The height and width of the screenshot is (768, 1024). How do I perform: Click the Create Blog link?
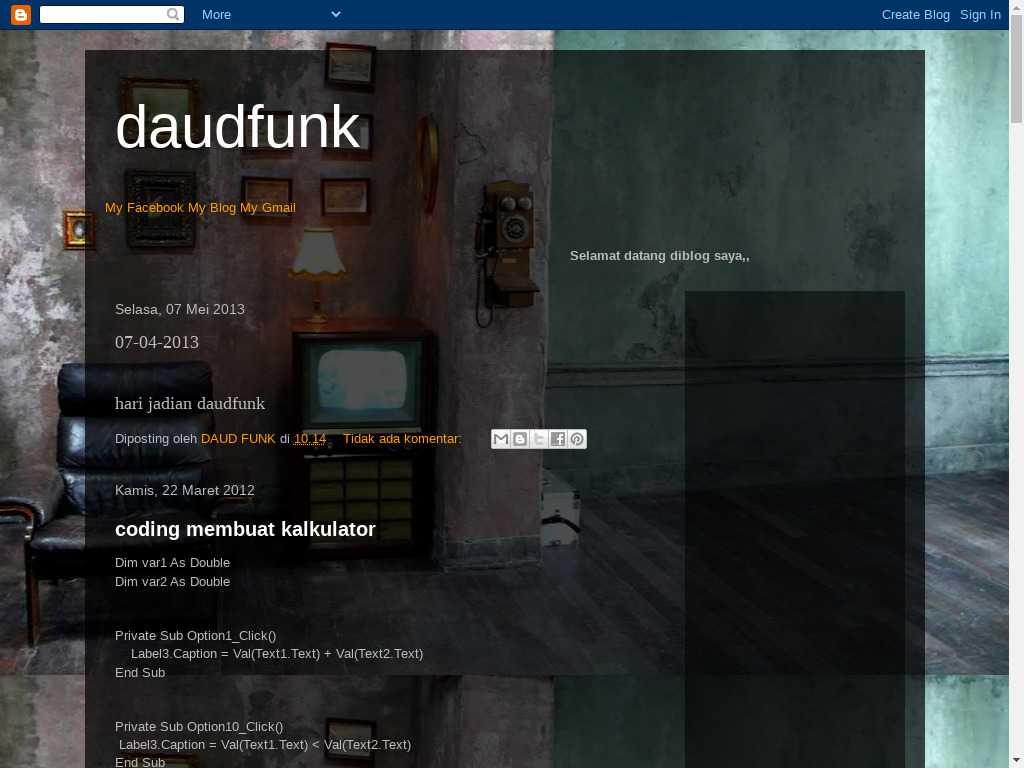[916, 14]
